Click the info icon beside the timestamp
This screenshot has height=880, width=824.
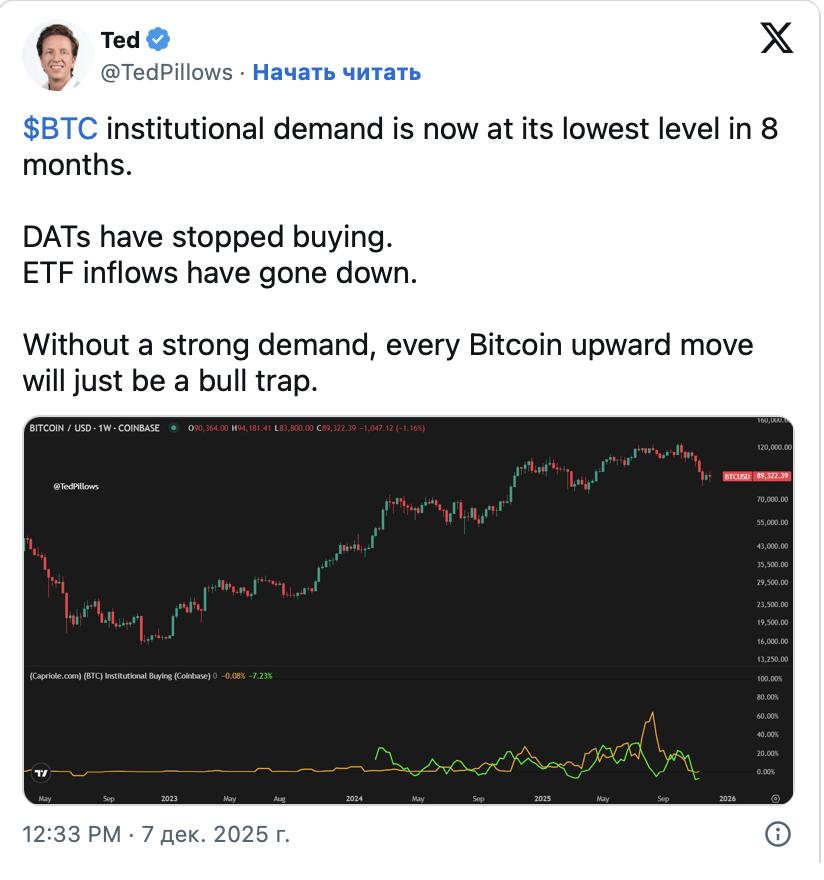click(x=778, y=834)
